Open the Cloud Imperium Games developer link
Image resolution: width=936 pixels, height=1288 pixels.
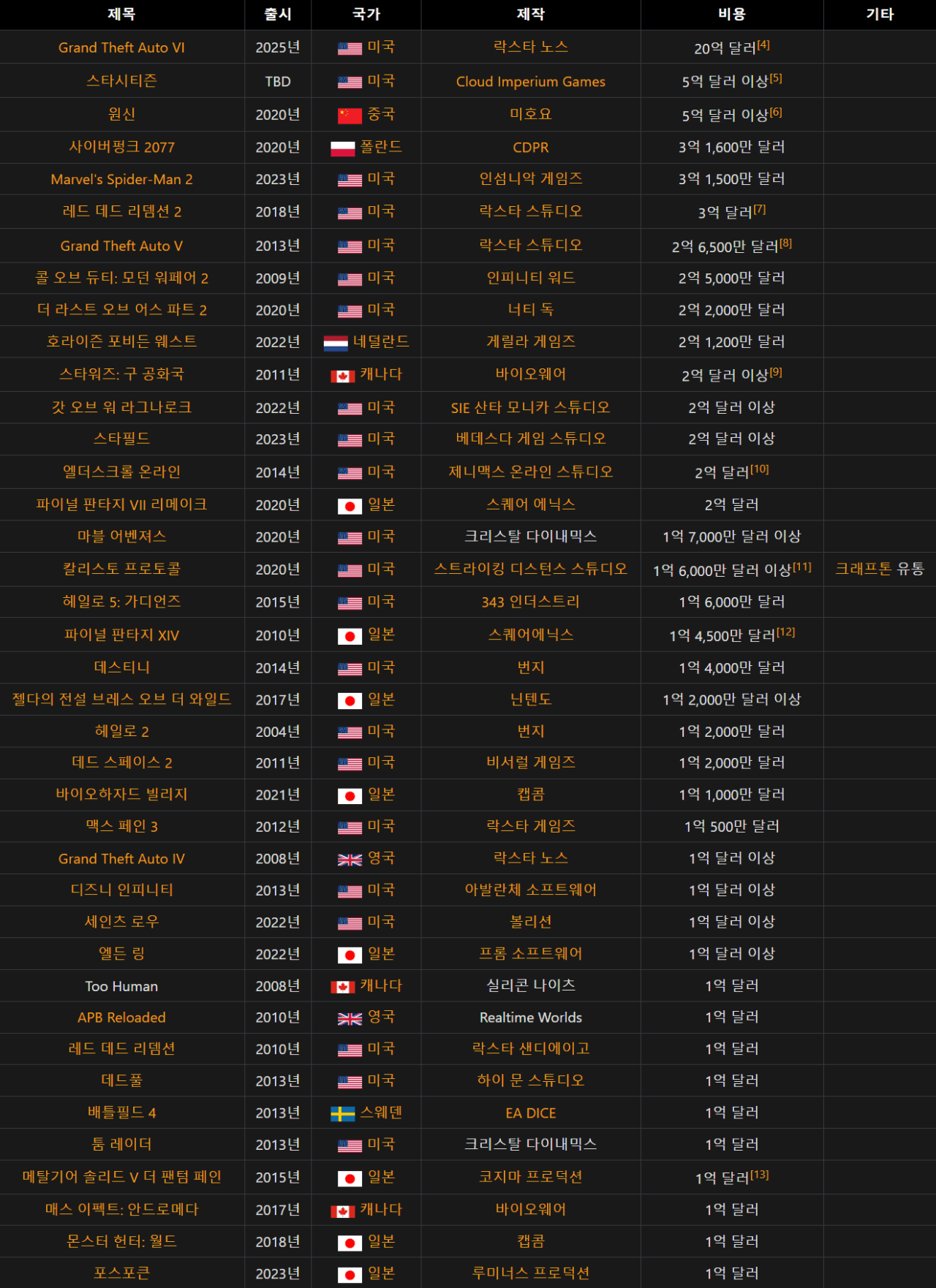click(x=531, y=81)
